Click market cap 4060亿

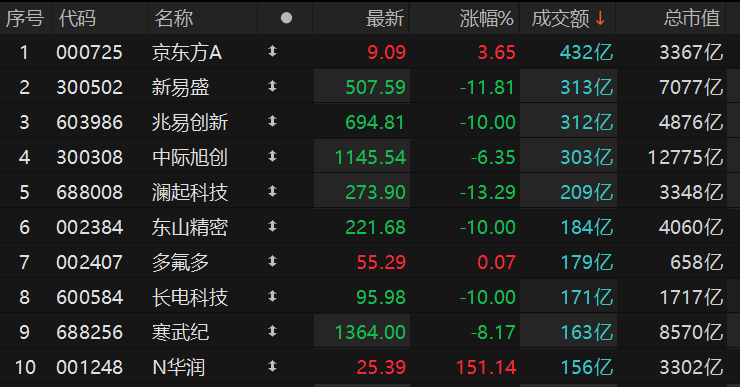pyautogui.click(x=691, y=227)
